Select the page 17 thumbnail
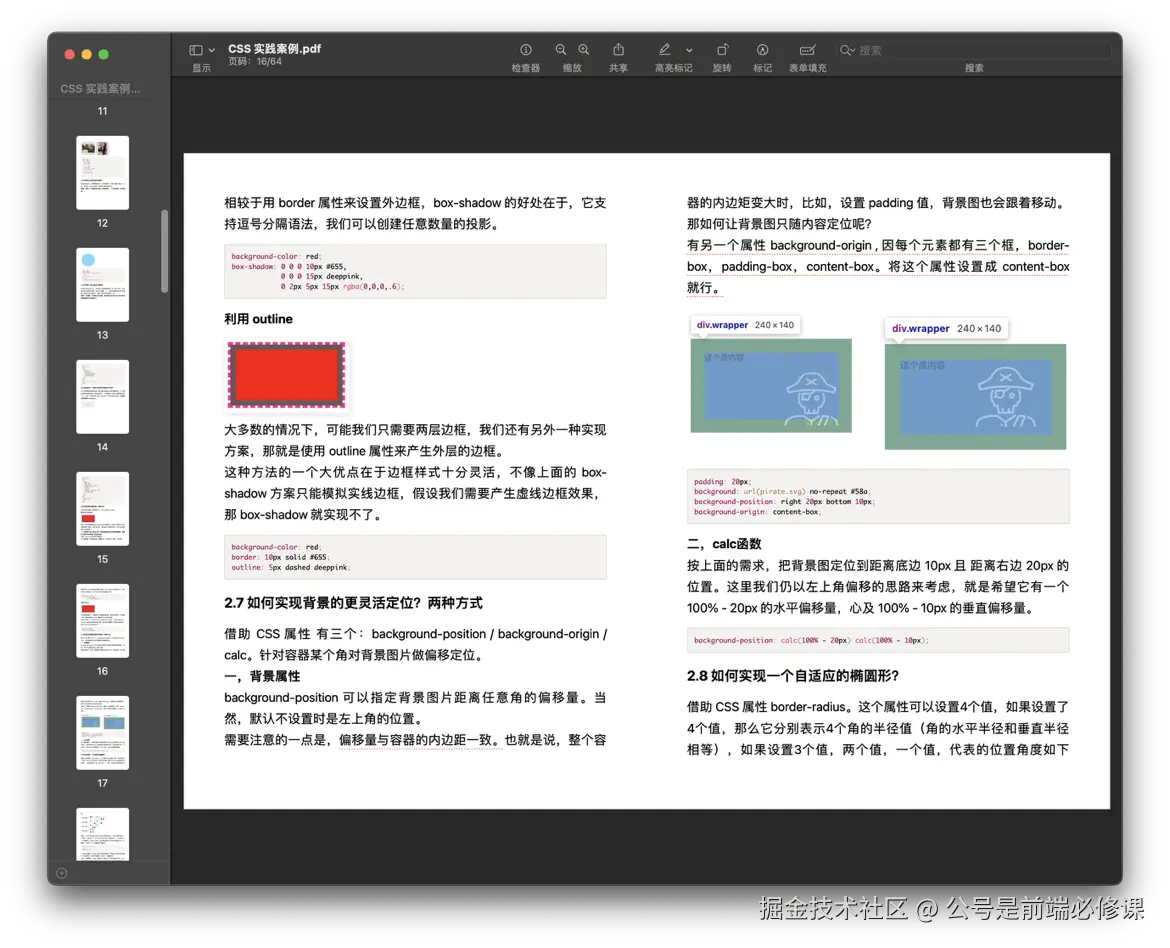This screenshot has height=948, width=1170. click(101, 732)
